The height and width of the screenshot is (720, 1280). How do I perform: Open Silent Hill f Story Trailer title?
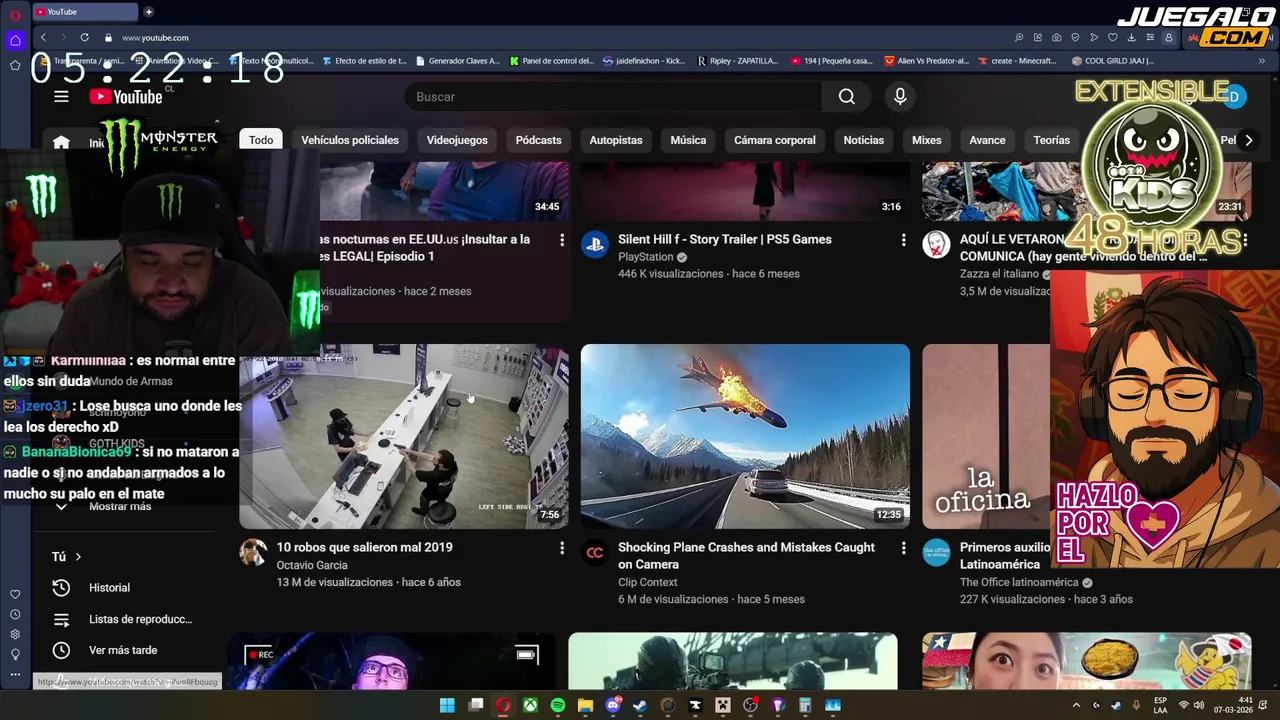coord(725,239)
